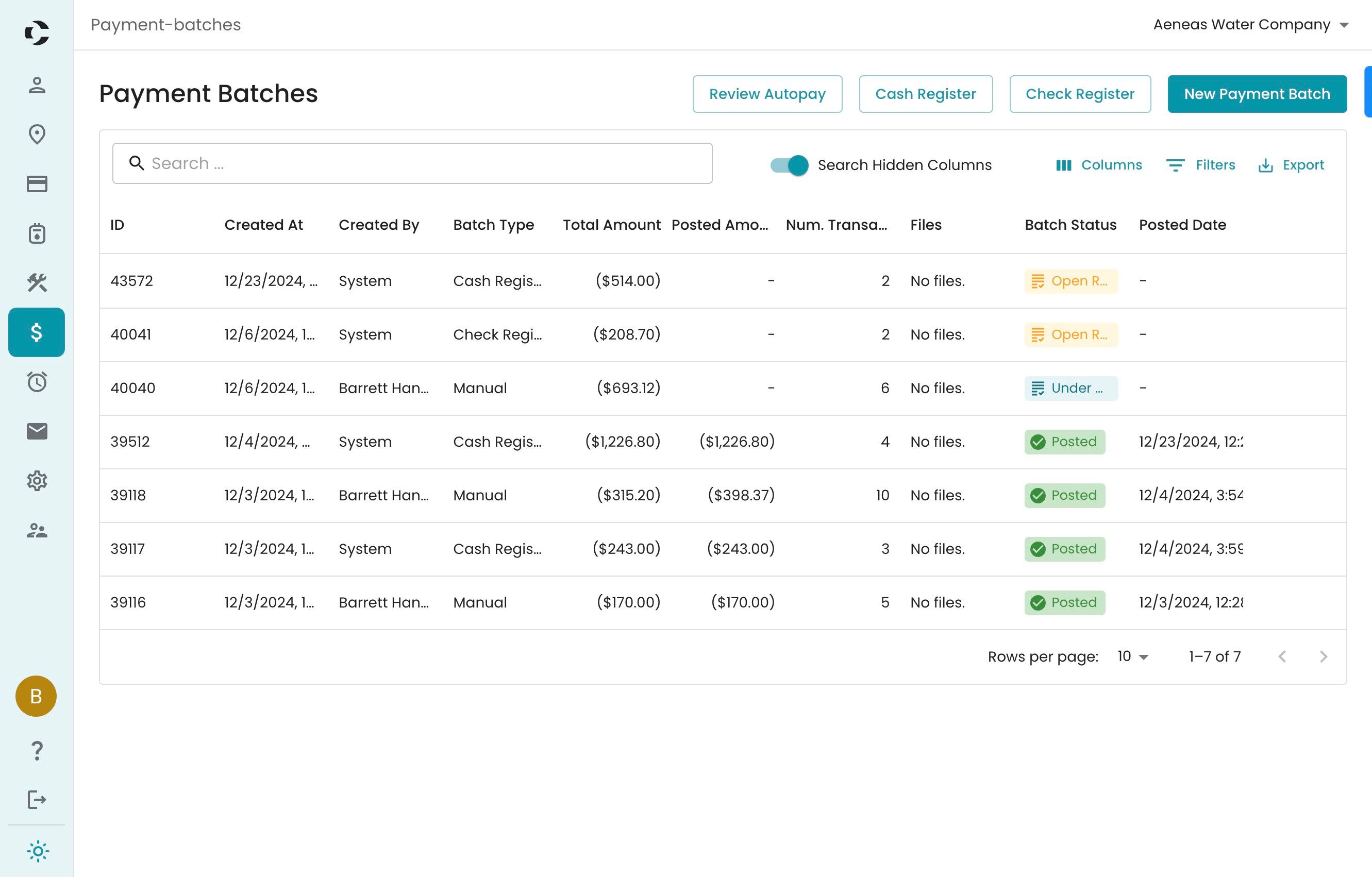Viewport: 1372px width, 877px height.
Task: Click the alarm clock sidebar icon
Action: click(37, 381)
